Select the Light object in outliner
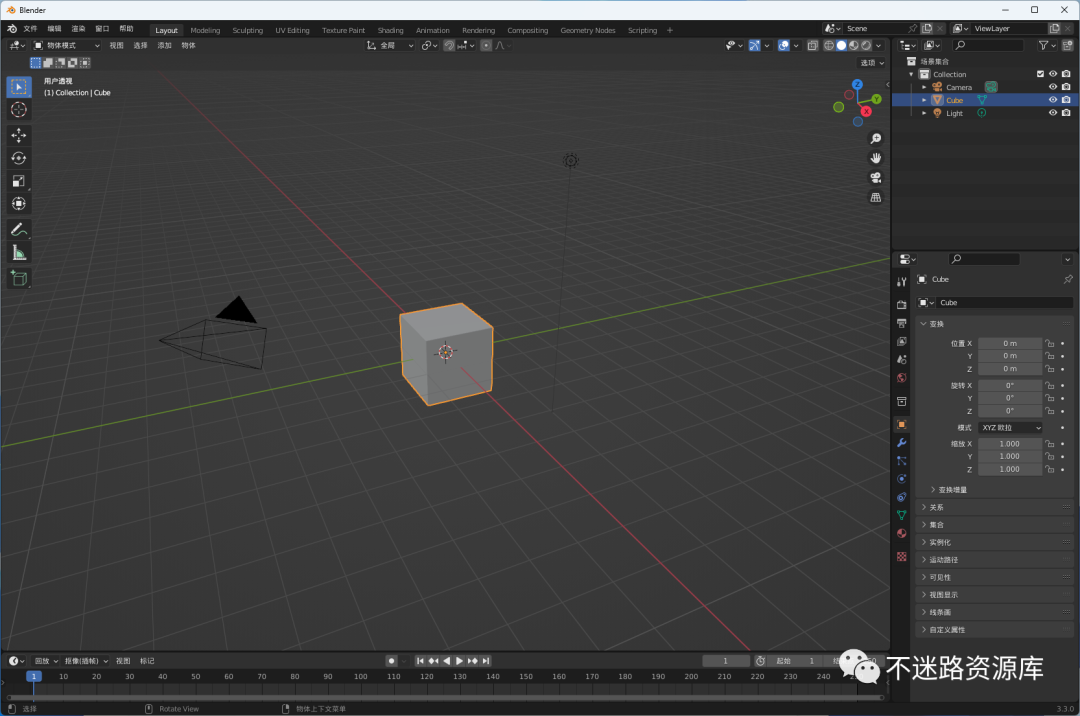 coord(954,113)
